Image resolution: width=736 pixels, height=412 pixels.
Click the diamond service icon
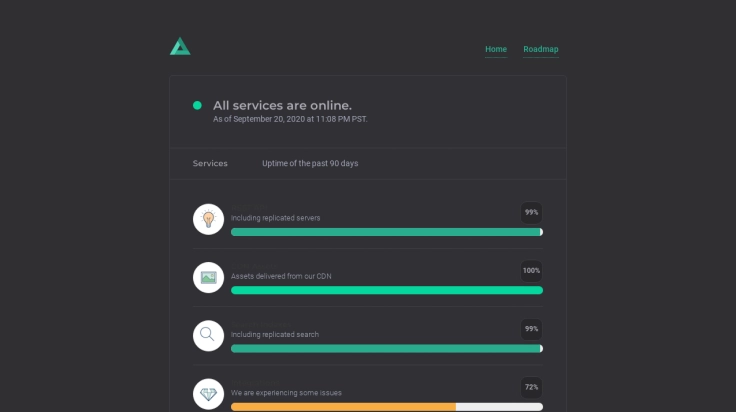click(208, 394)
